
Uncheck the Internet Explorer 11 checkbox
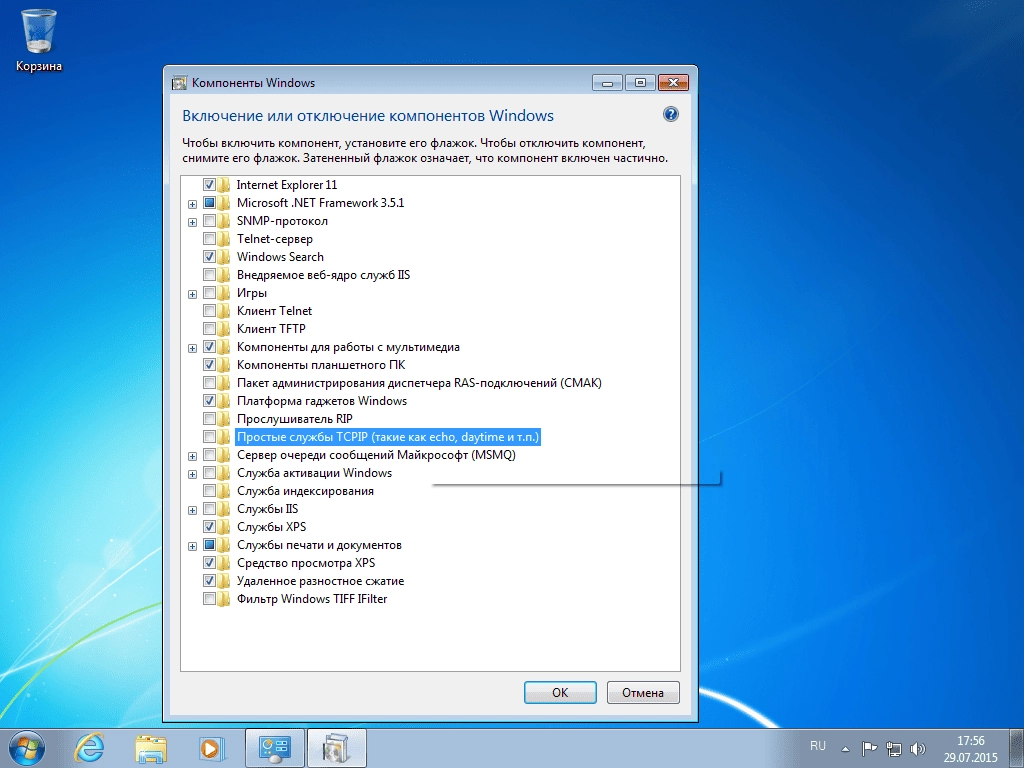(x=209, y=185)
